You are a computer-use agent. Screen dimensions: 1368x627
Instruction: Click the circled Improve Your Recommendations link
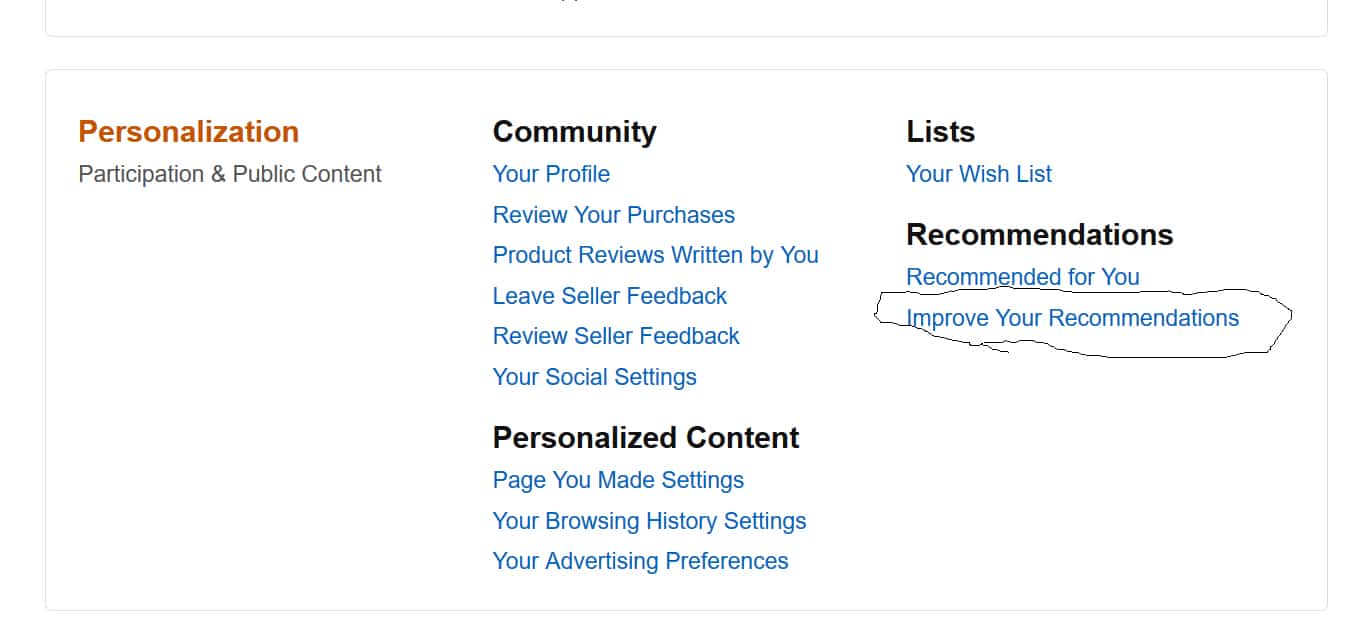1072,318
